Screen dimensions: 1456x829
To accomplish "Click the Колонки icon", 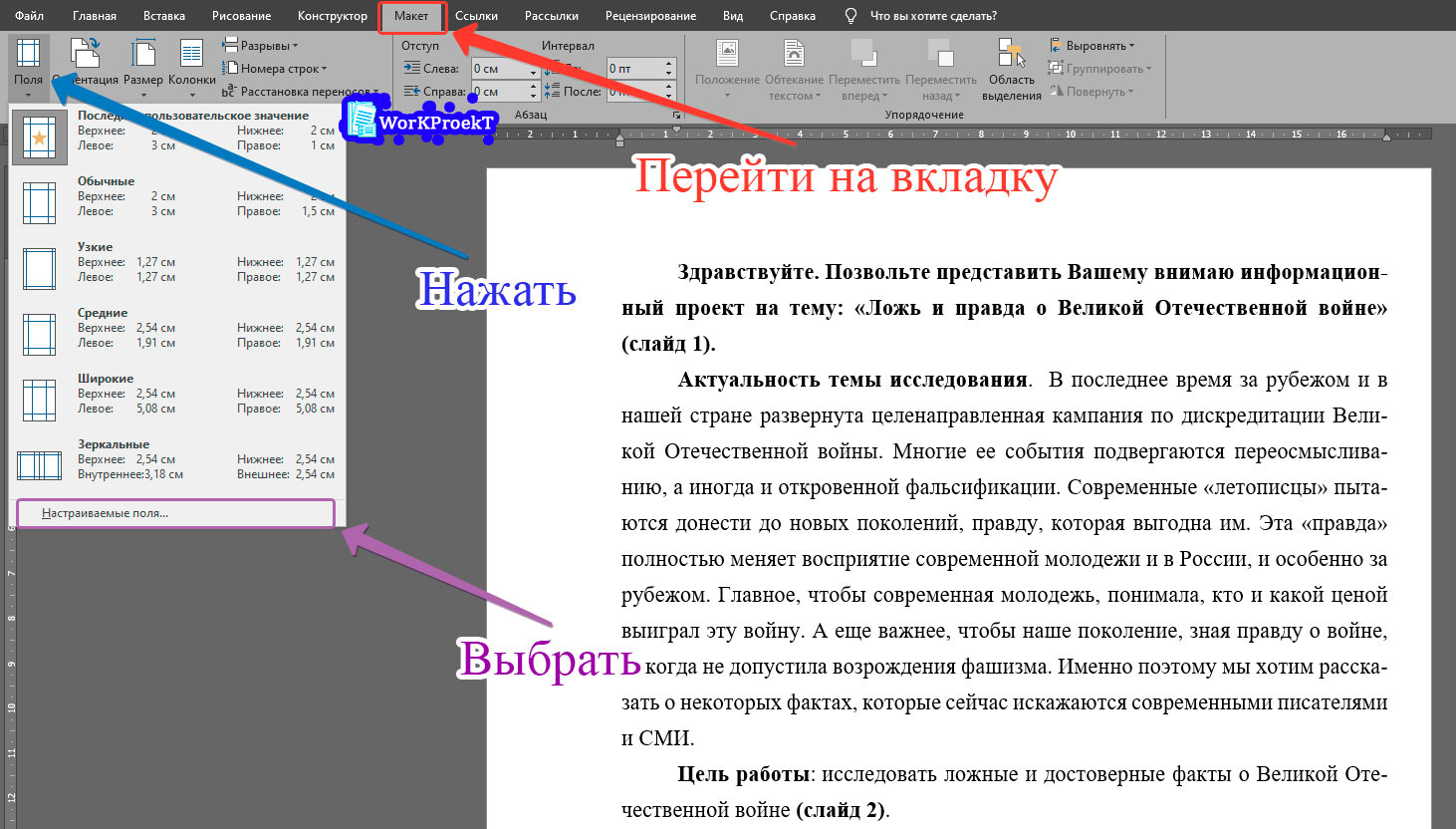I will click(x=191, y=67).
